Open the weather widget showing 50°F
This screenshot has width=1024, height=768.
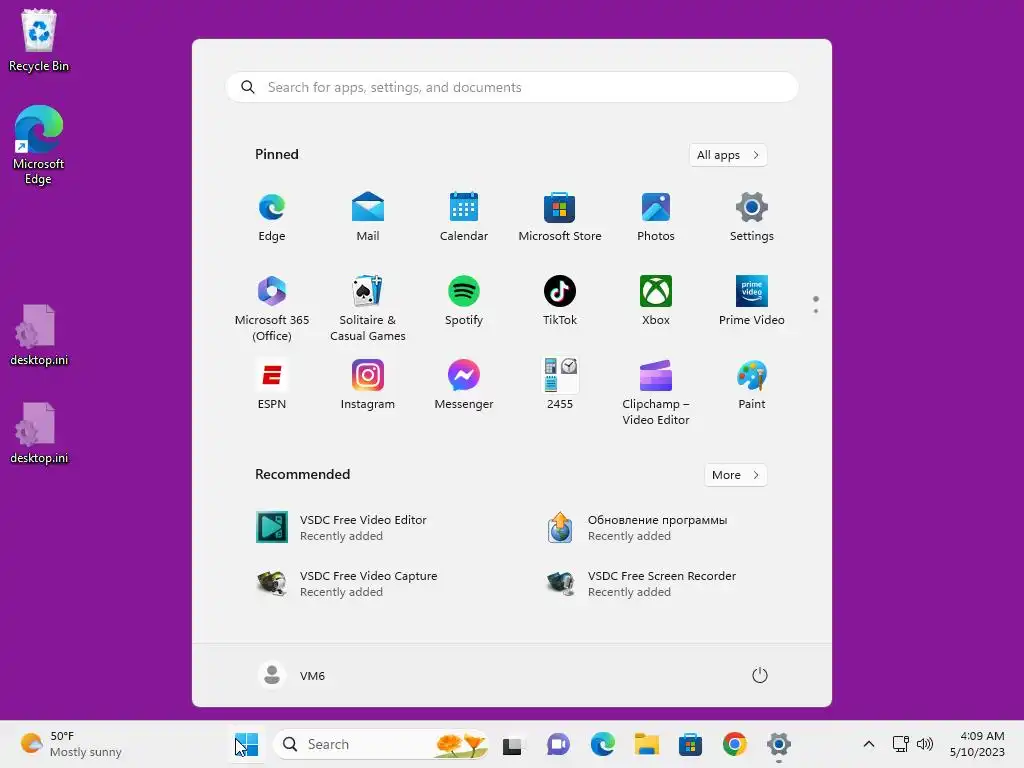[x=71, y=744]
